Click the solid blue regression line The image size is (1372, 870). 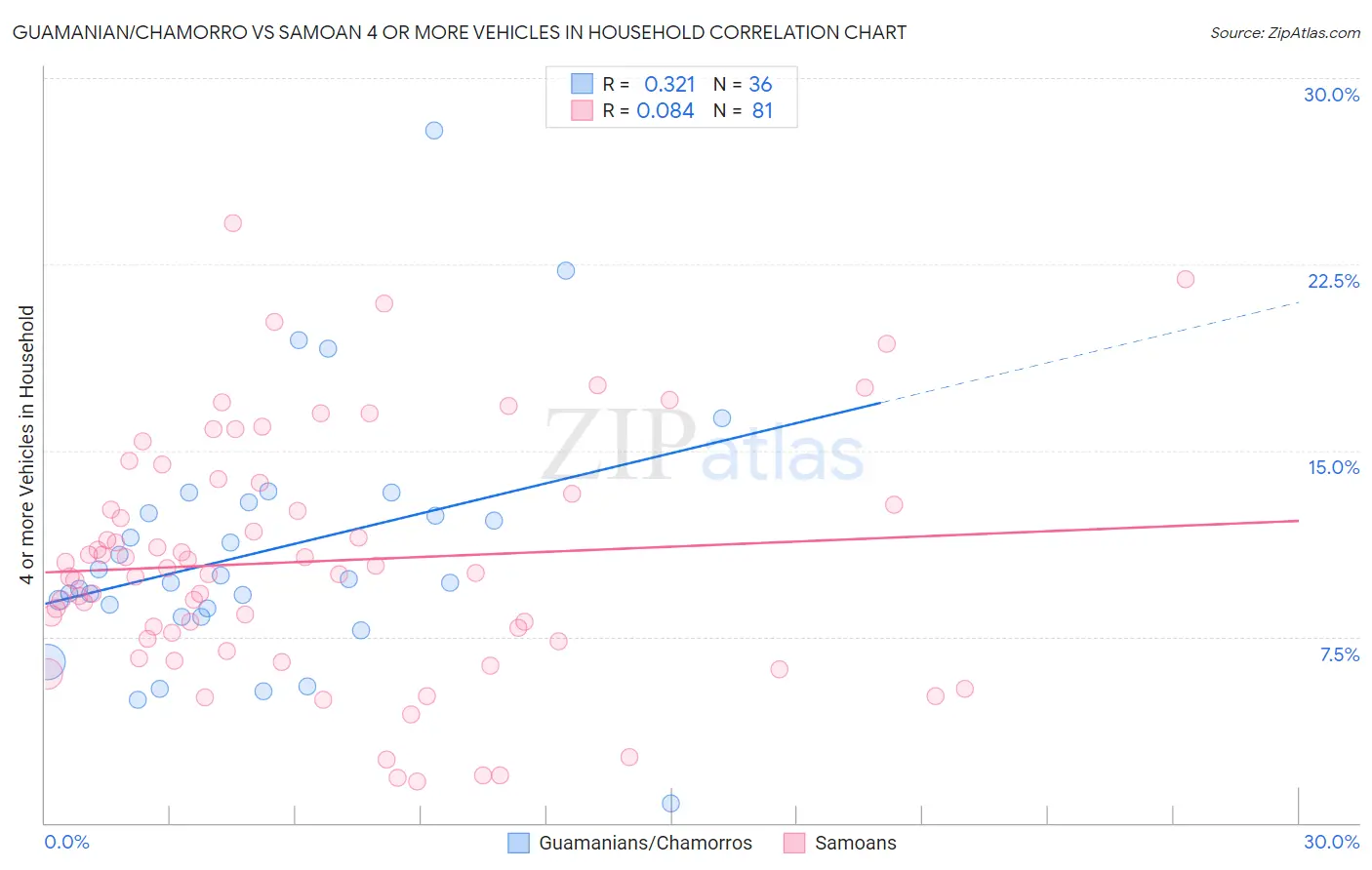tap(463, 503)
